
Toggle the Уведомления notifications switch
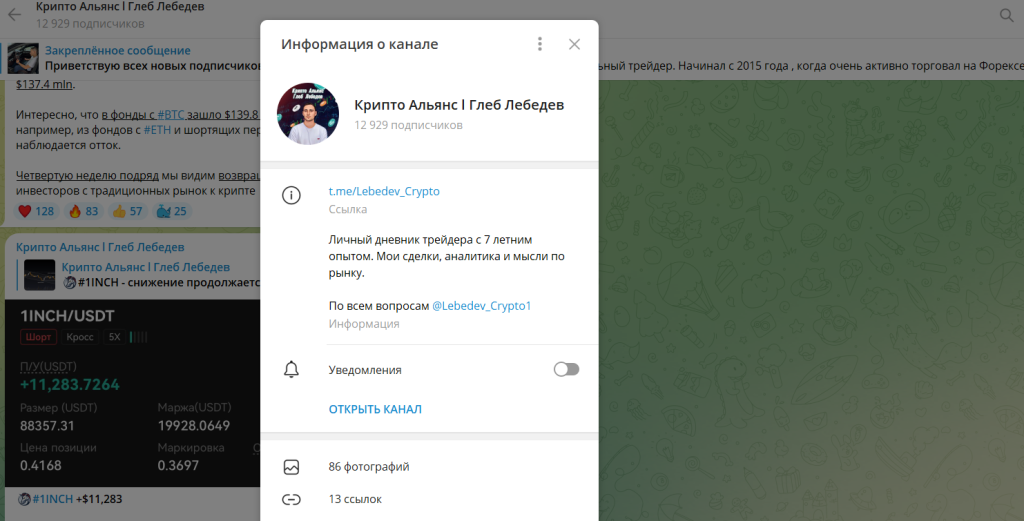tap(566, 370)
